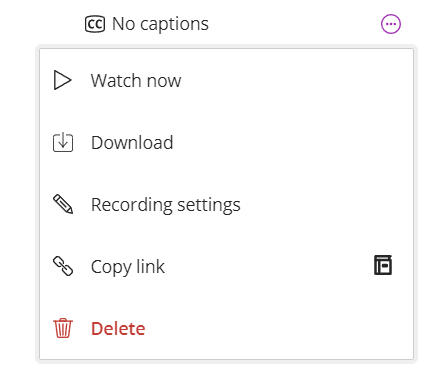Open the recording options ellipsis button
Viewport: 436px width, 373px height.
pos(391,24)
